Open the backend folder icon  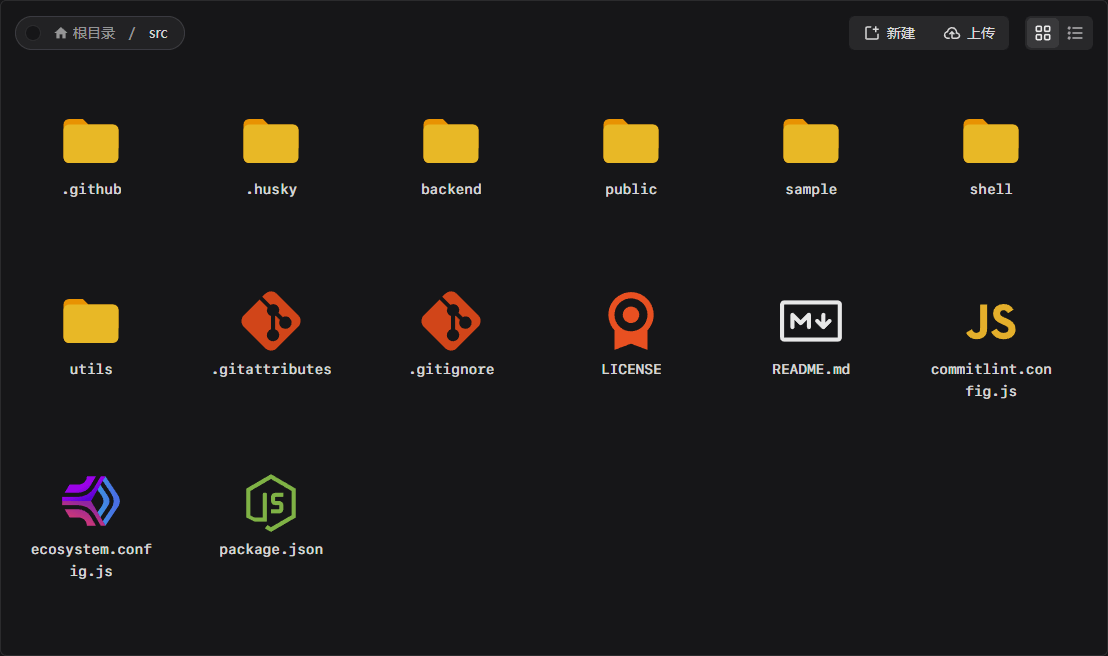click(451, 142)
